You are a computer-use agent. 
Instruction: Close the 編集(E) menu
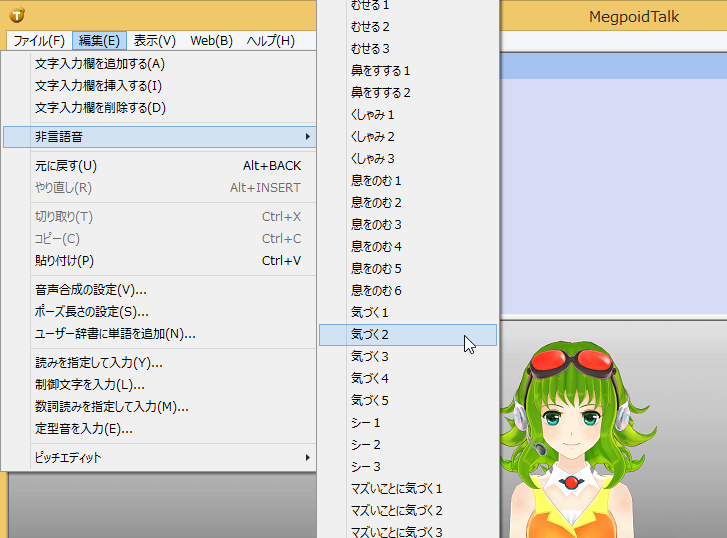click(99, 41)
